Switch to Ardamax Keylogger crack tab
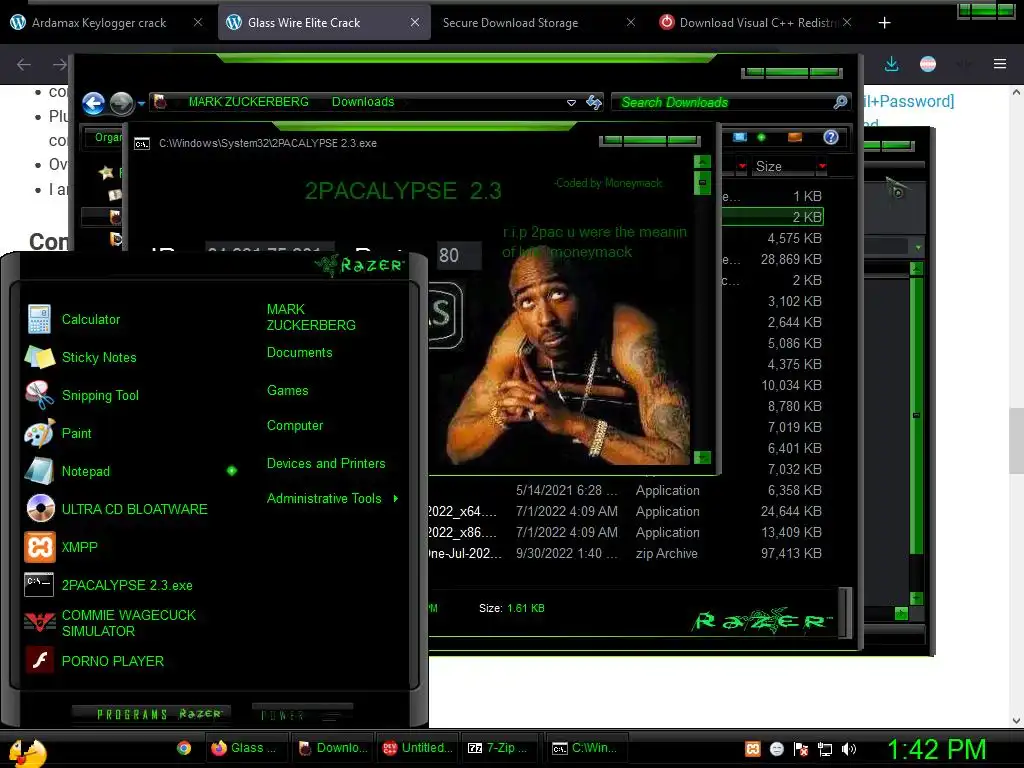 click(x=99, y=22)
